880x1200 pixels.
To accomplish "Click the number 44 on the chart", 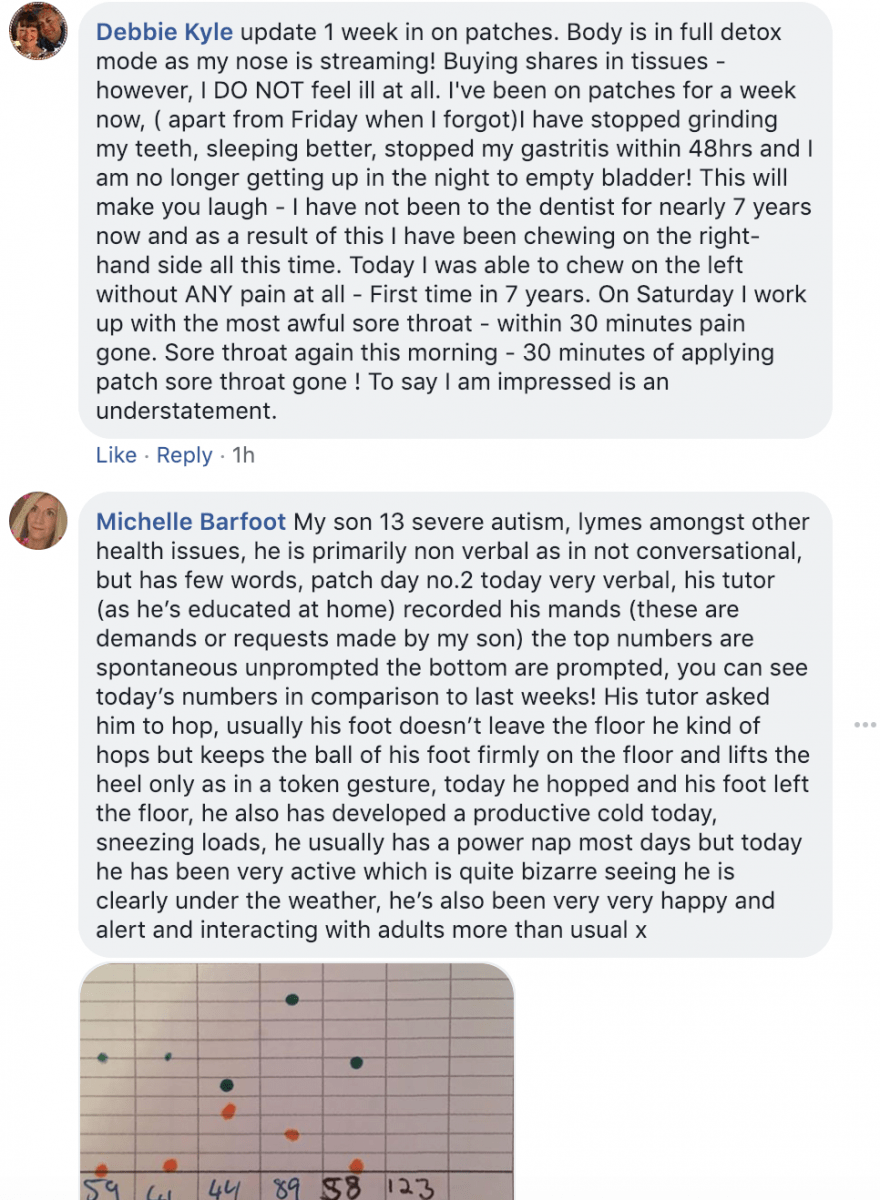I will click(x=227, y=1188).
